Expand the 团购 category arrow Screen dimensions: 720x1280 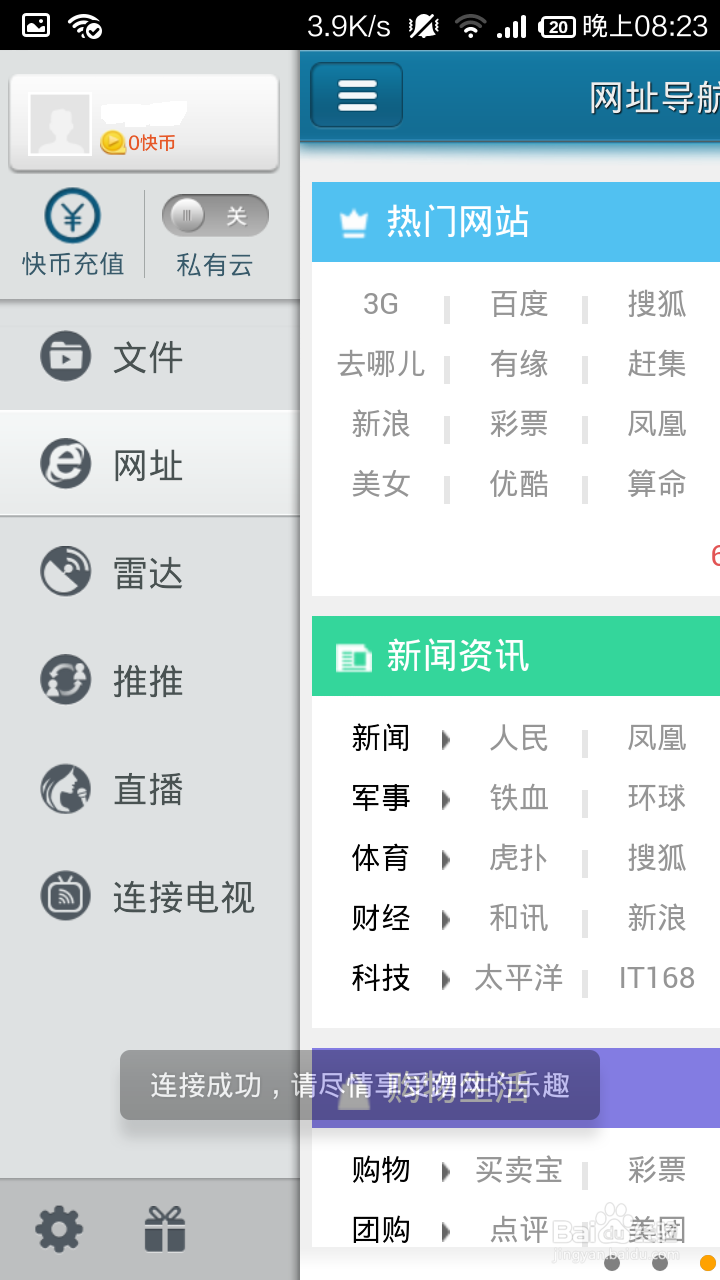446,1231
